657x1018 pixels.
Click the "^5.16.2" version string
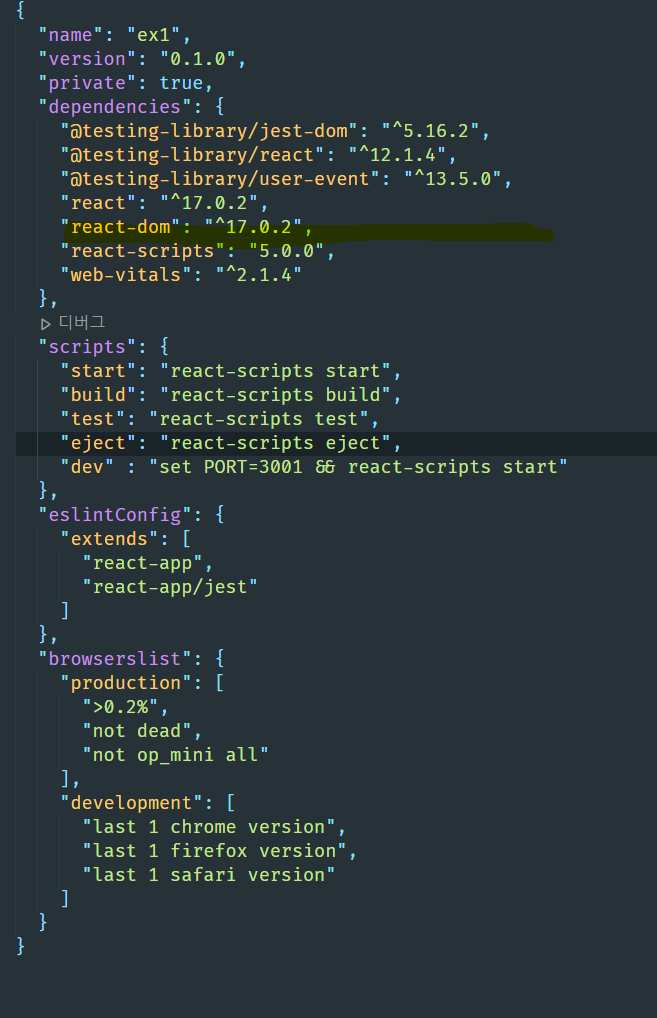[430, 131]
